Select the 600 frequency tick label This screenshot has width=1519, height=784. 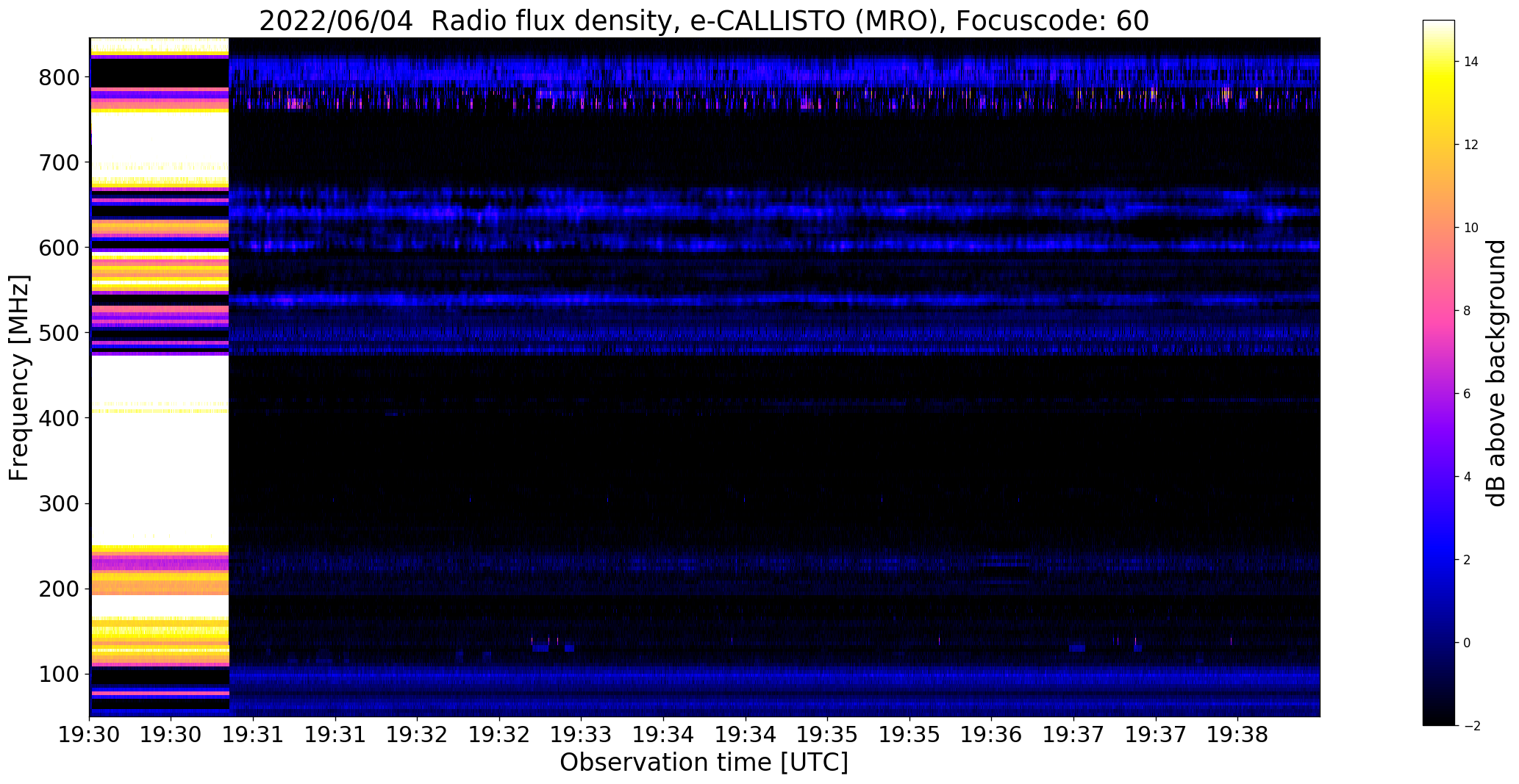(60, 248)
